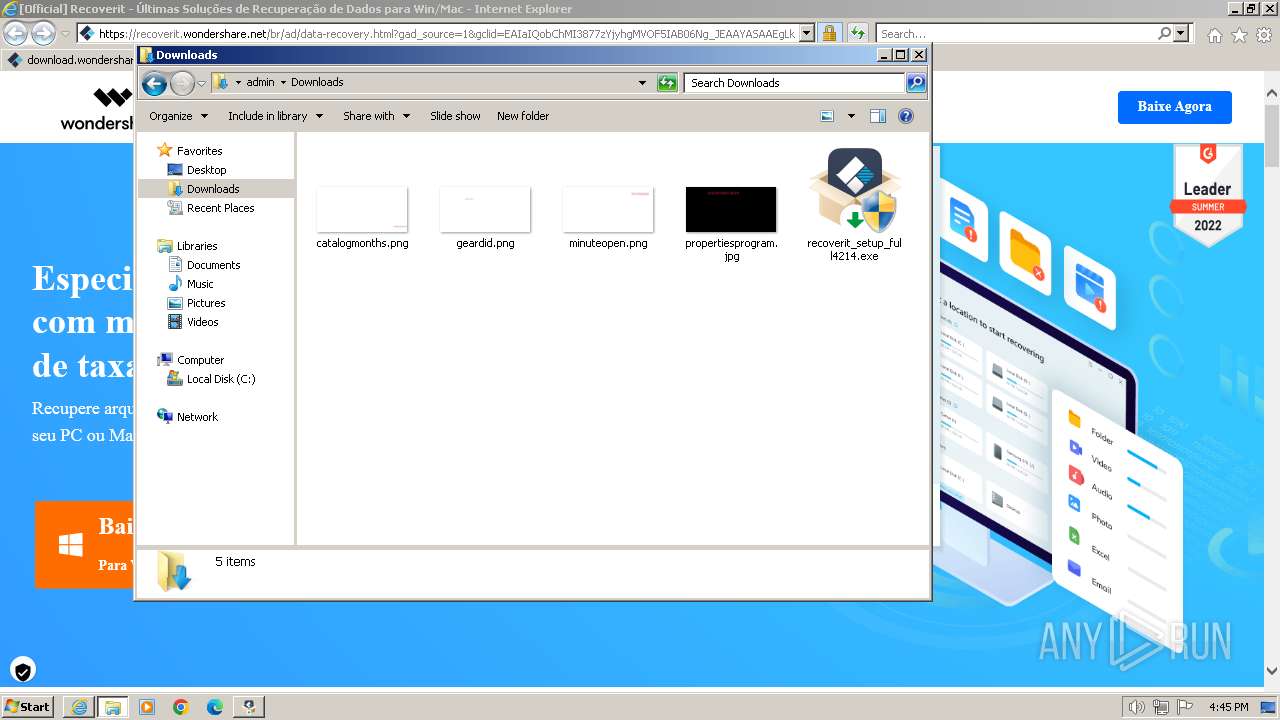Click the webpage vertical scrollbar down arrow

1272,672
